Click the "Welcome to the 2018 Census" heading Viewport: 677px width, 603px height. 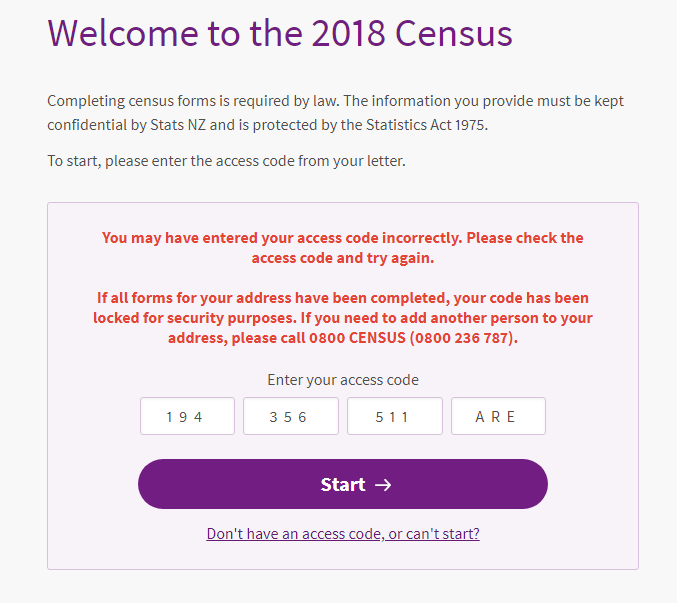pos(280,33)
